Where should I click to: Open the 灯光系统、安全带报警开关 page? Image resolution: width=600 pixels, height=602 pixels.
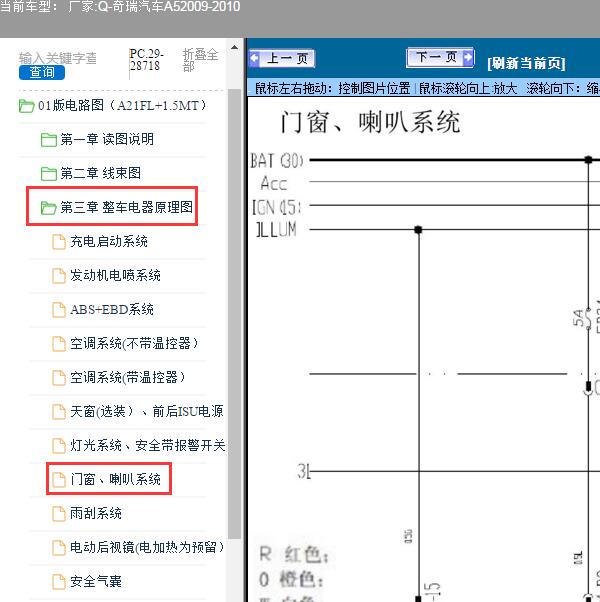pyautogui.click(x=148, y=445)
